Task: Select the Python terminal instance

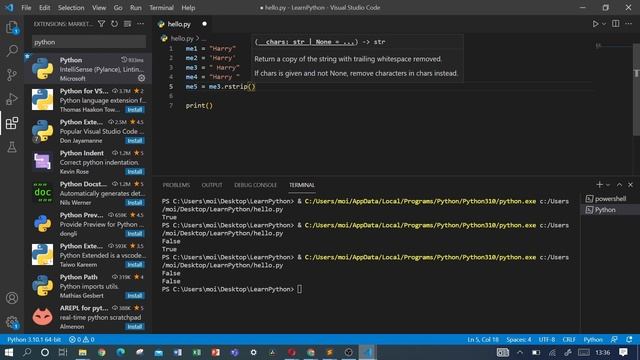Action: click(610, 210)
